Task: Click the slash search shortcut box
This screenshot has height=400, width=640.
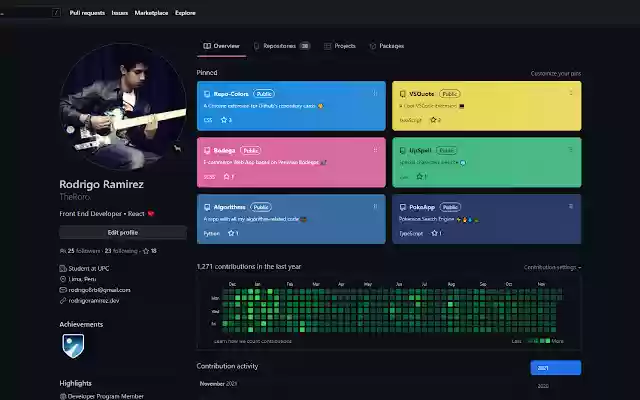Action: pos(56,13)
